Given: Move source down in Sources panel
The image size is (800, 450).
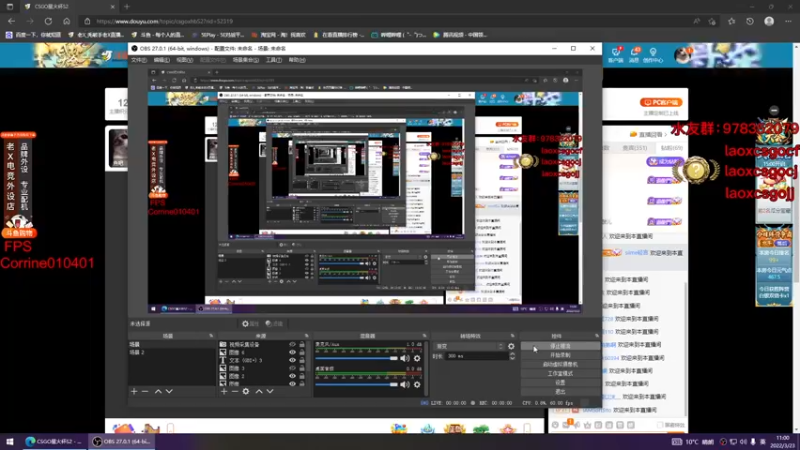Looking at the screenshot, I should pyautogui.click(x=270, y=391).
